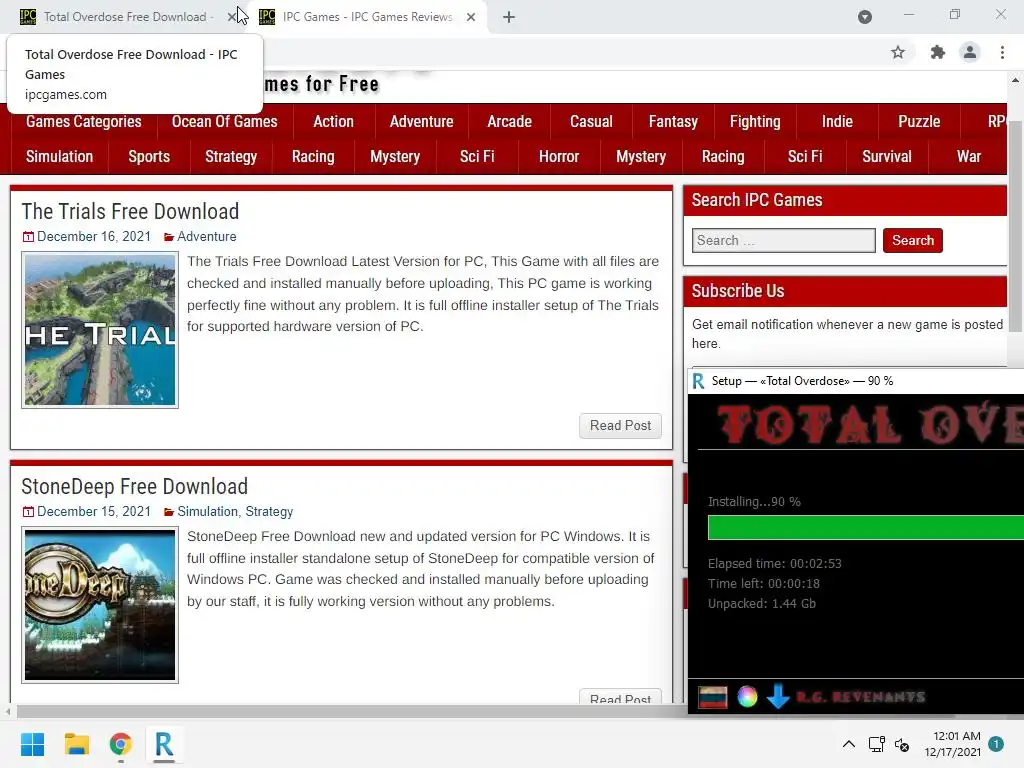The image size is (1024, 768).
Task: Select the Horror category
Action: pos(559,157)
